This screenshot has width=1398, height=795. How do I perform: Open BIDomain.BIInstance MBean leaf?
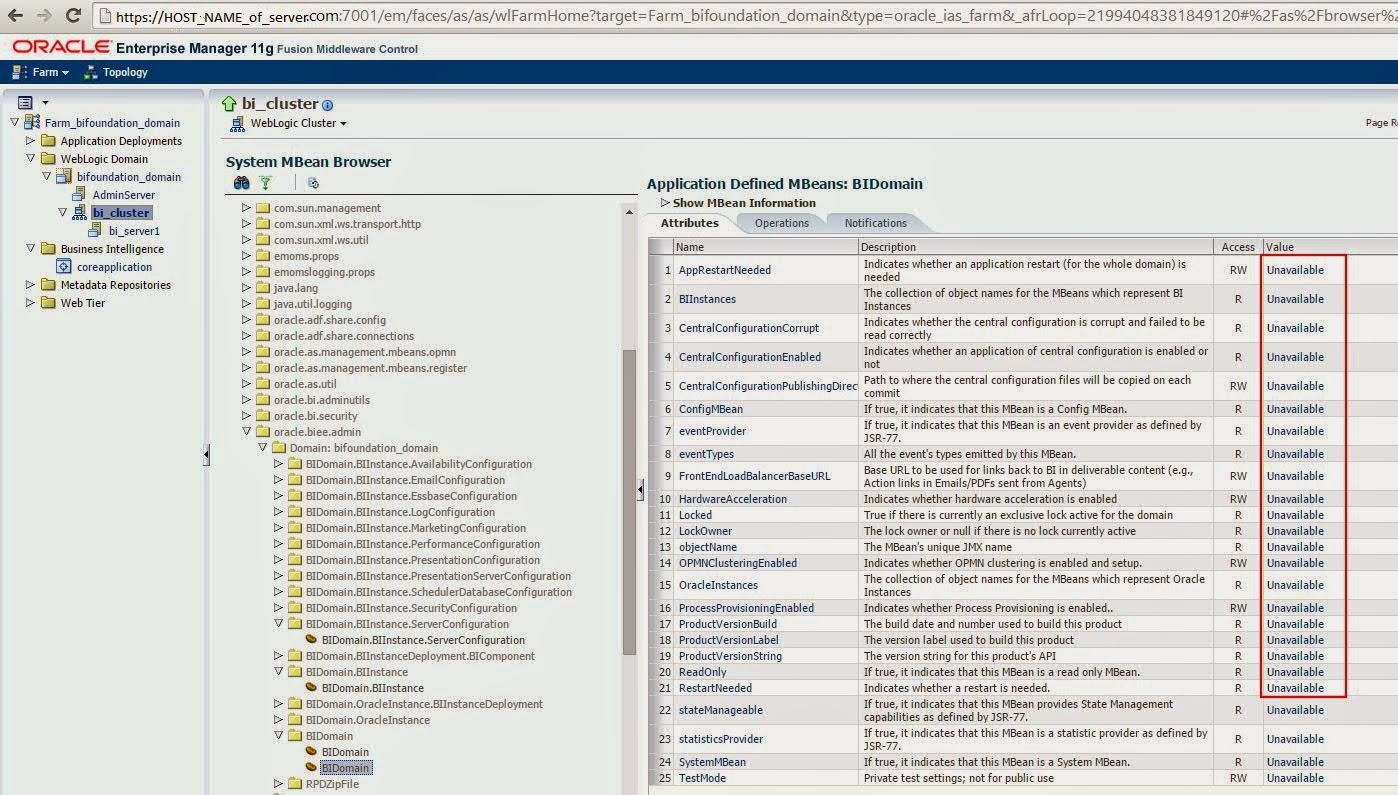point(373,688)
